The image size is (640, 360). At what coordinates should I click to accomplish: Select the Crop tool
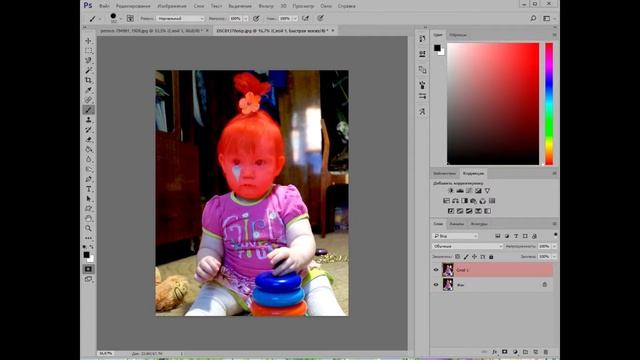click(89, 80)
